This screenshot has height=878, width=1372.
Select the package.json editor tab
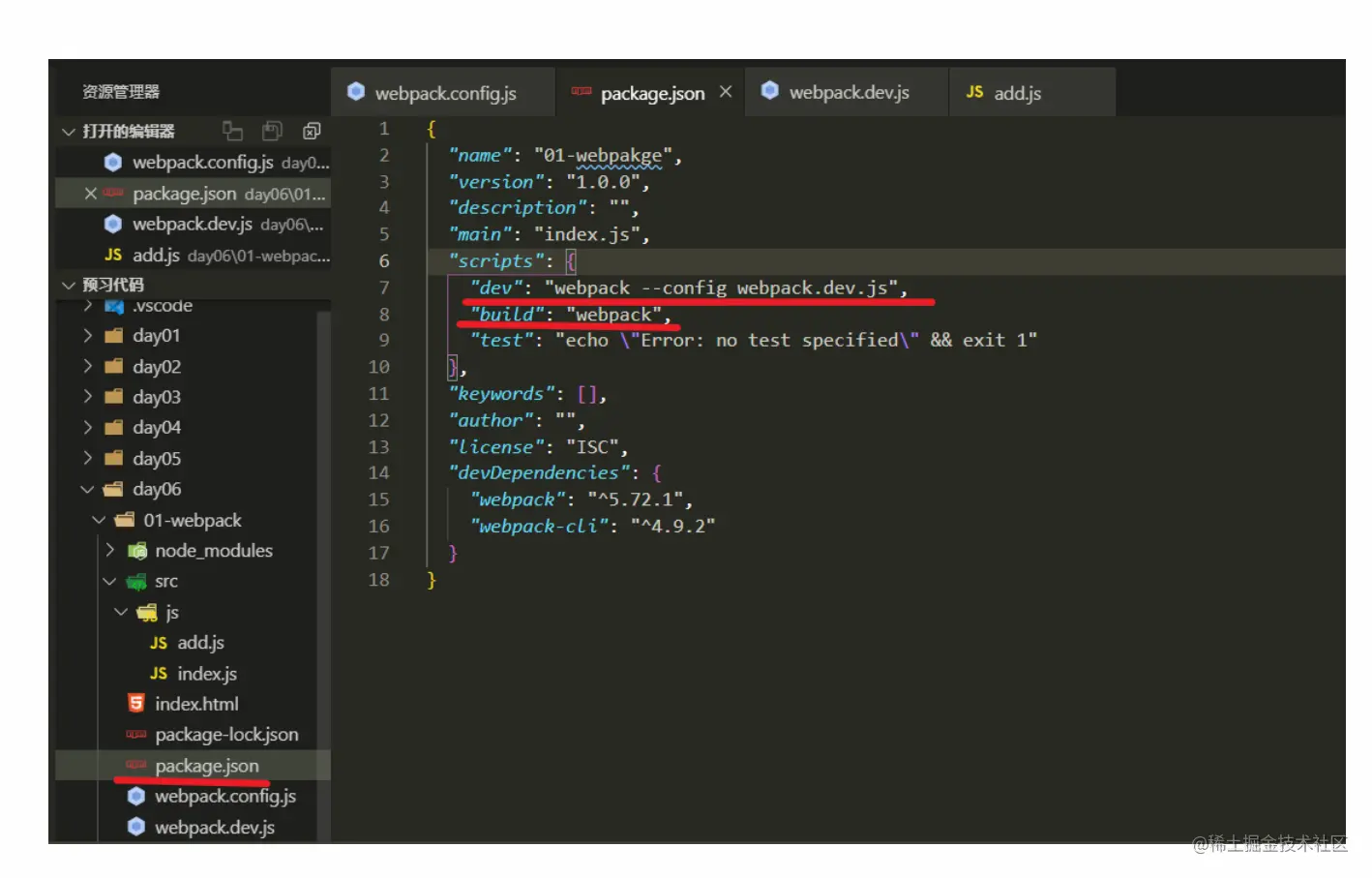click(x=650, y=93)
